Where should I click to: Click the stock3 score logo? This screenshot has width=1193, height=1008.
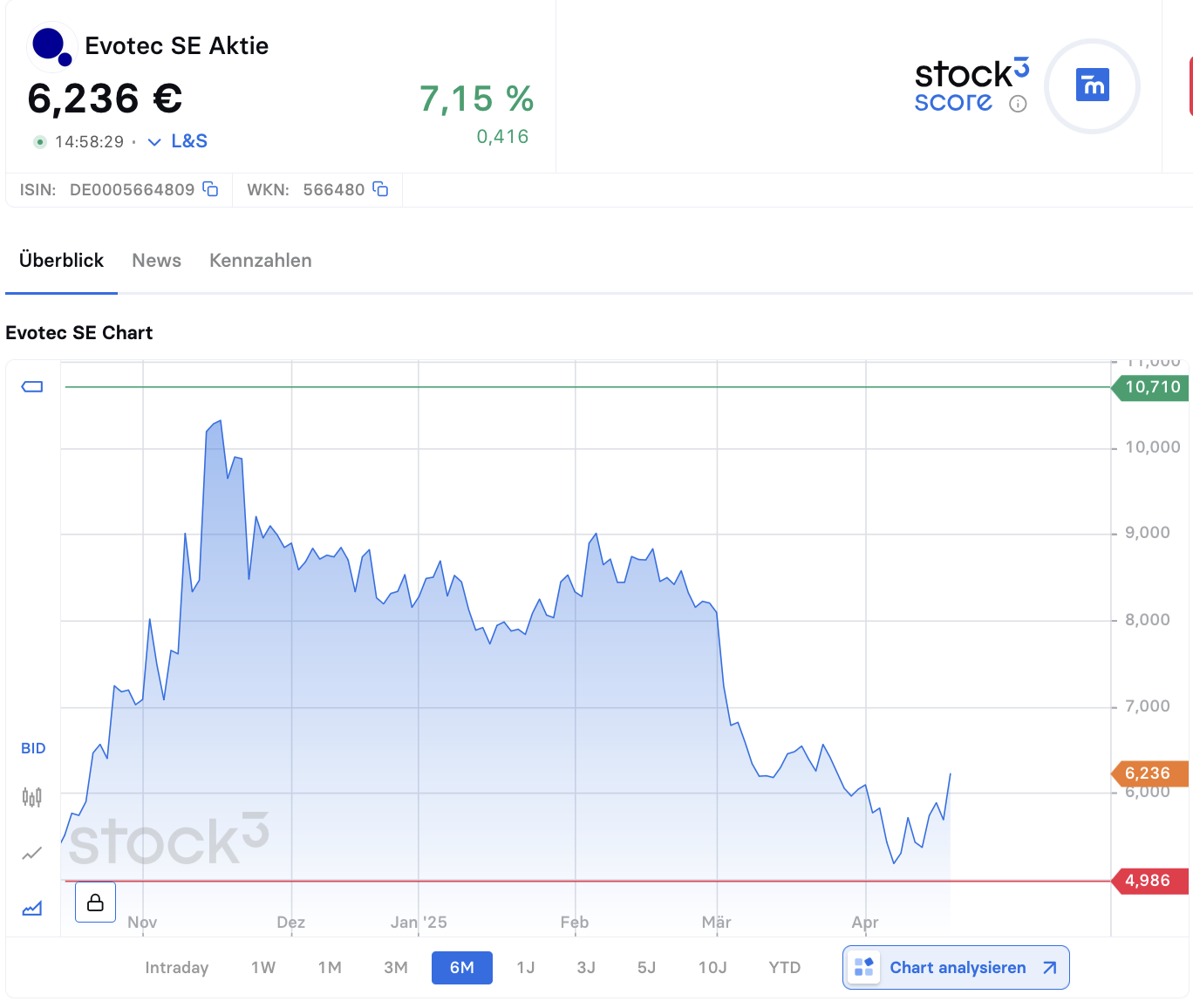coord(971,85)
